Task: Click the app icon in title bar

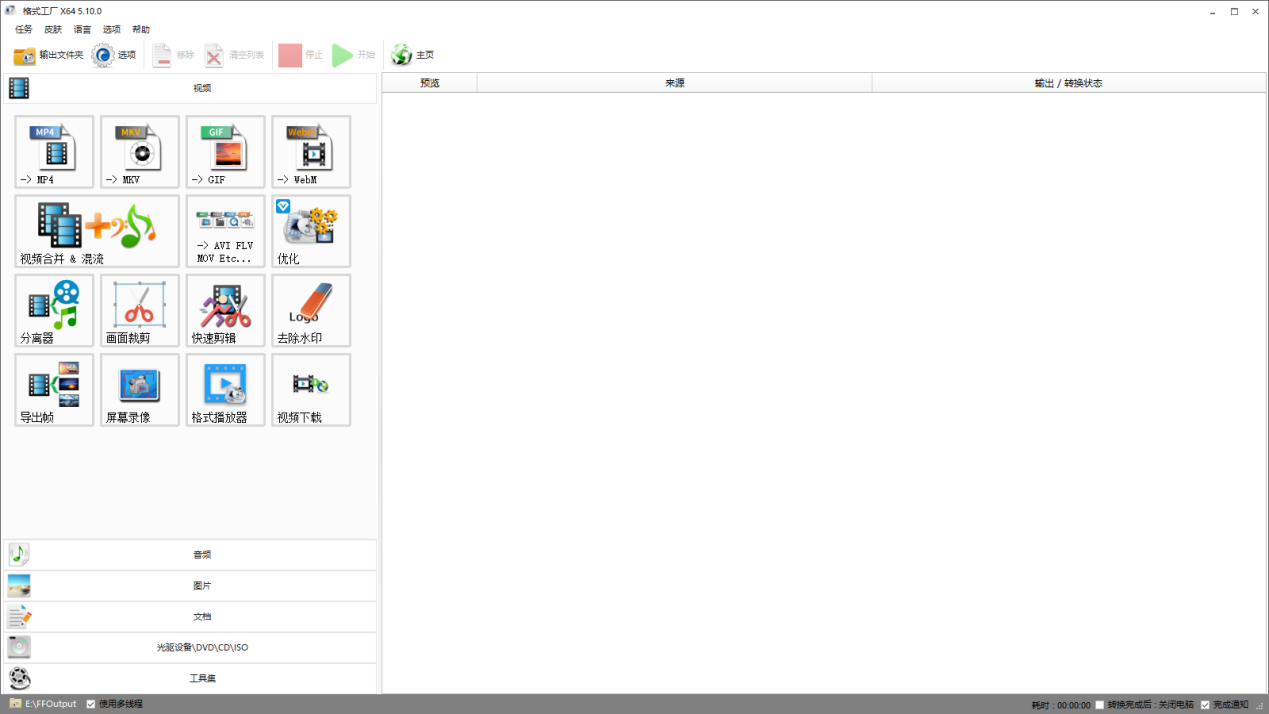Action: click(11, 11)
